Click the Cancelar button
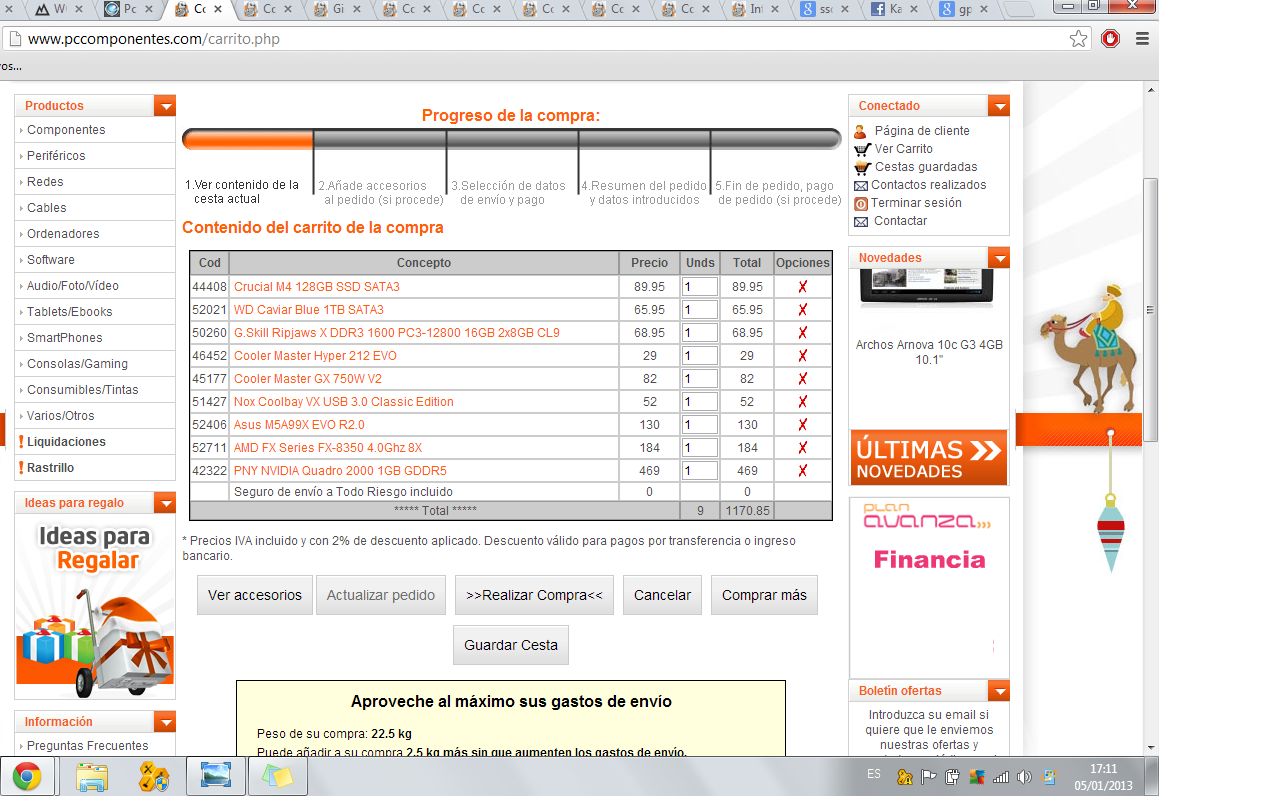 pos(663,595)
